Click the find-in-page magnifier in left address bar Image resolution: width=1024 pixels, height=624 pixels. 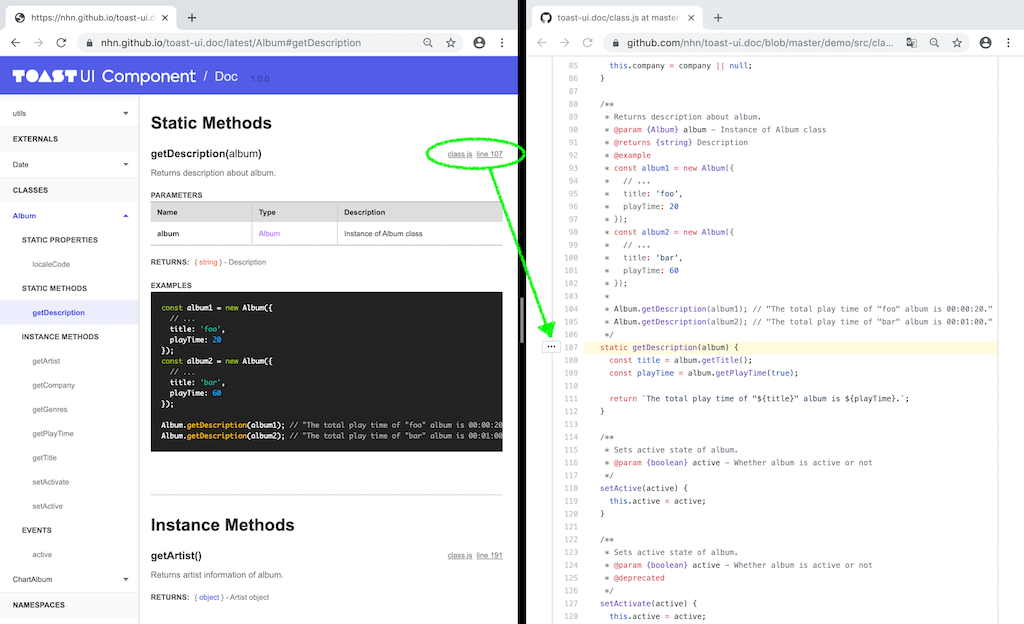click(428, 43)
